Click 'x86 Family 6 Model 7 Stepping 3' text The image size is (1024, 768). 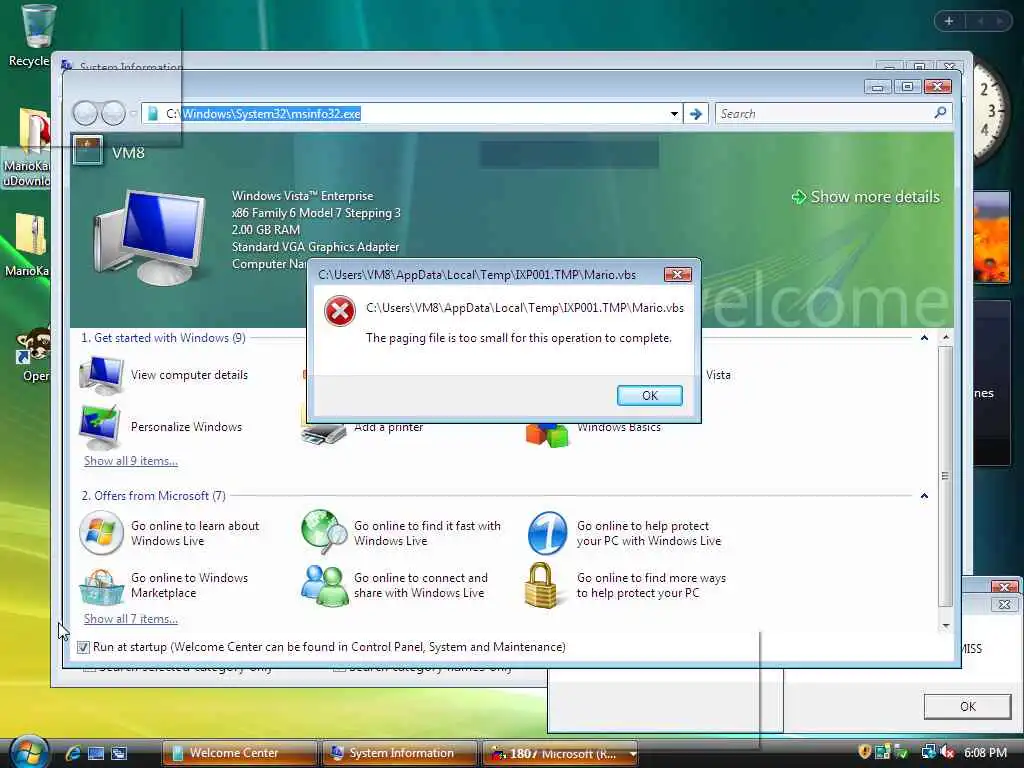[x=316, y=213]
